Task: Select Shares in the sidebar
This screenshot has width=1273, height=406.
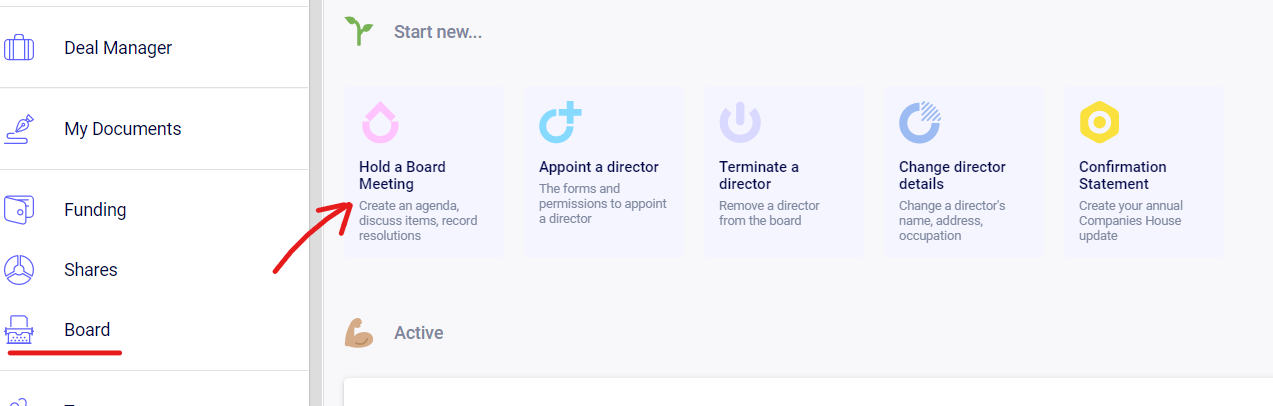Action: click(x=91, y=270)
